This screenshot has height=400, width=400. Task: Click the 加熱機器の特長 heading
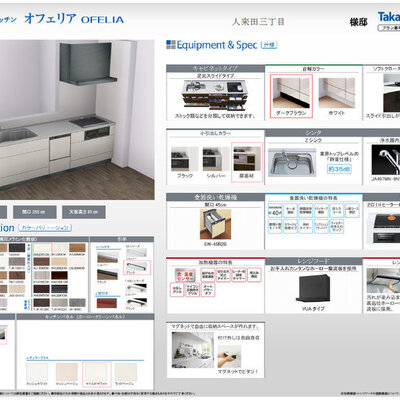[215, 262]
